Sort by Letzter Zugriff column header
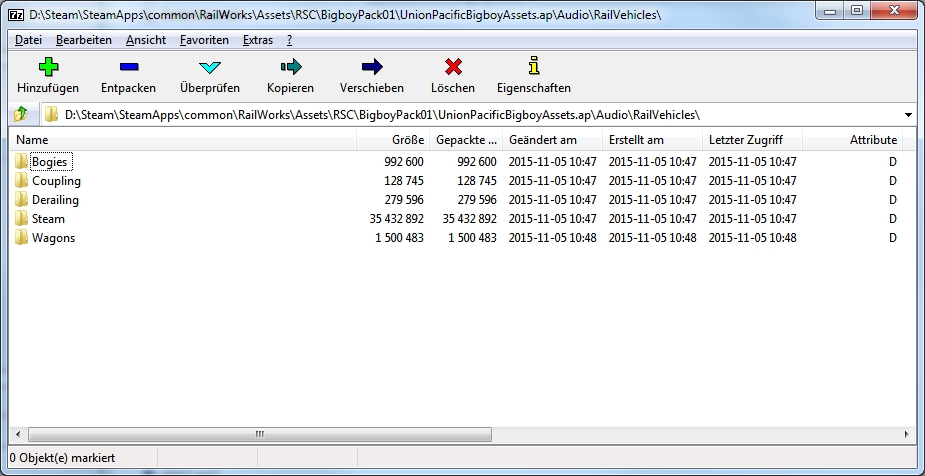This screenshot has width=925, height=476. click(x=752, y=140)
